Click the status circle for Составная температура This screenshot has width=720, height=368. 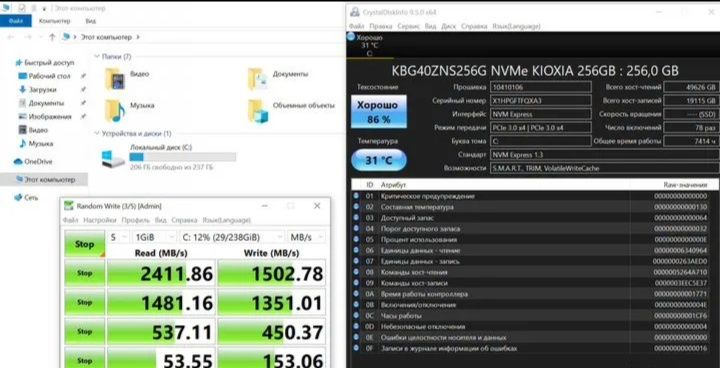click(356, 207)
